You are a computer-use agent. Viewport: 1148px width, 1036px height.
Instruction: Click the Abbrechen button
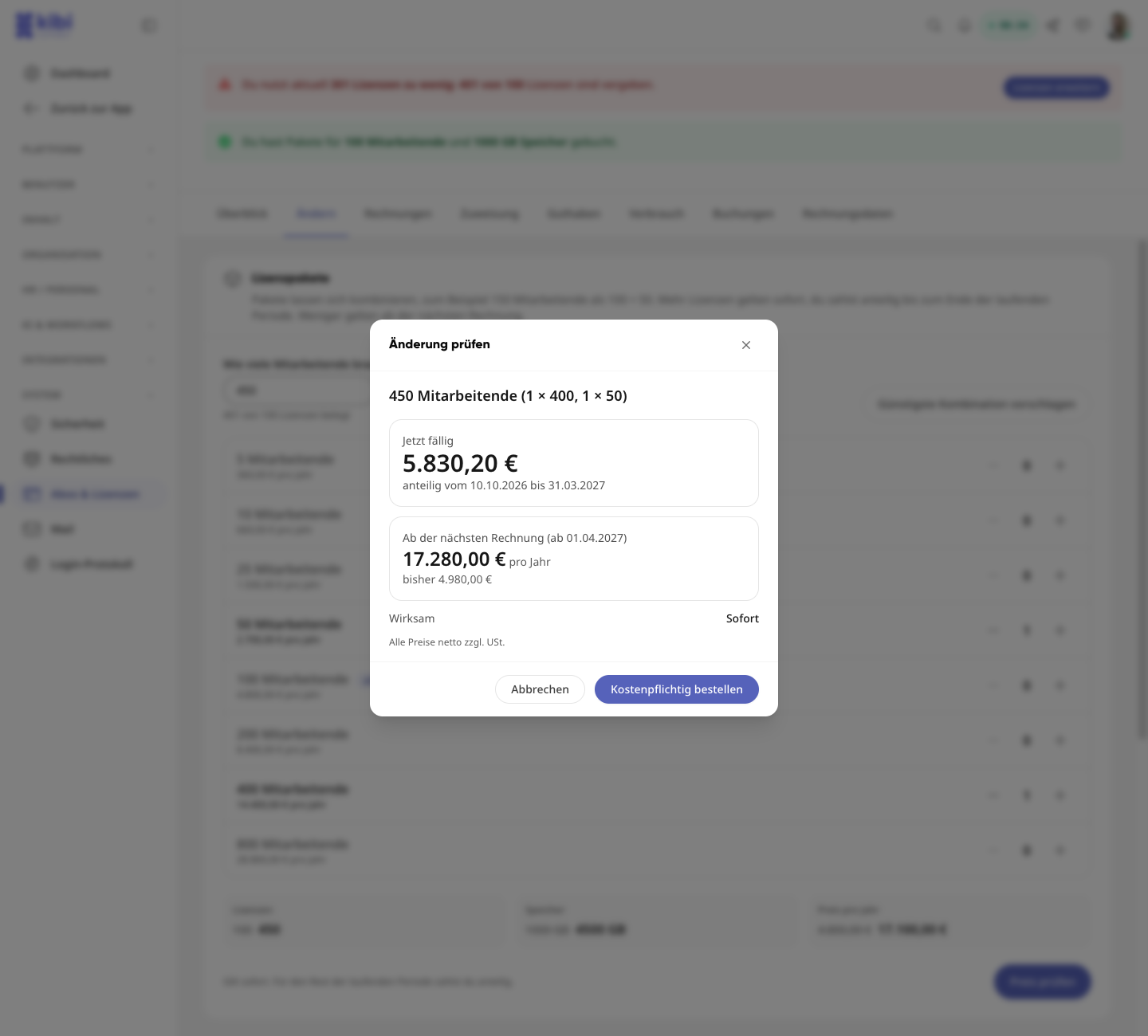[540, 689]
